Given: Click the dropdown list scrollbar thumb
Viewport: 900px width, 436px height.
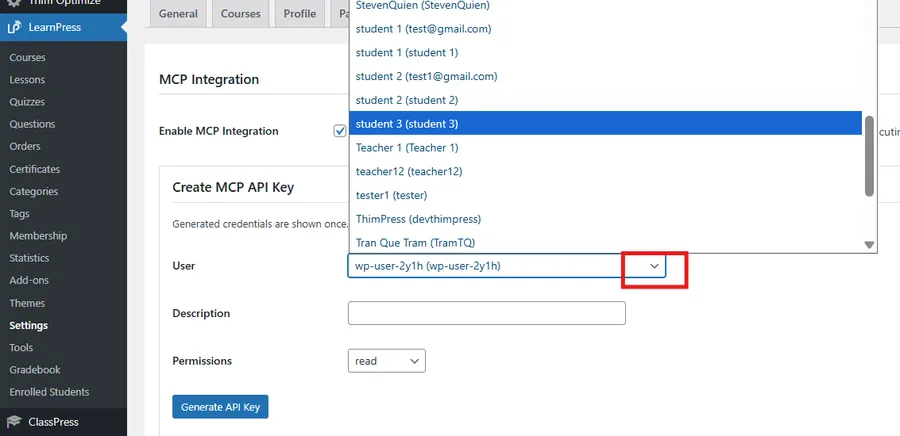Looking at the screenshot, I should point(869,156).
